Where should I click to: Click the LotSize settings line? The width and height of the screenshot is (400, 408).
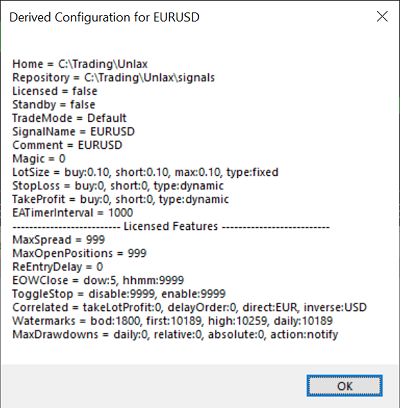click(x=145, y=172)
